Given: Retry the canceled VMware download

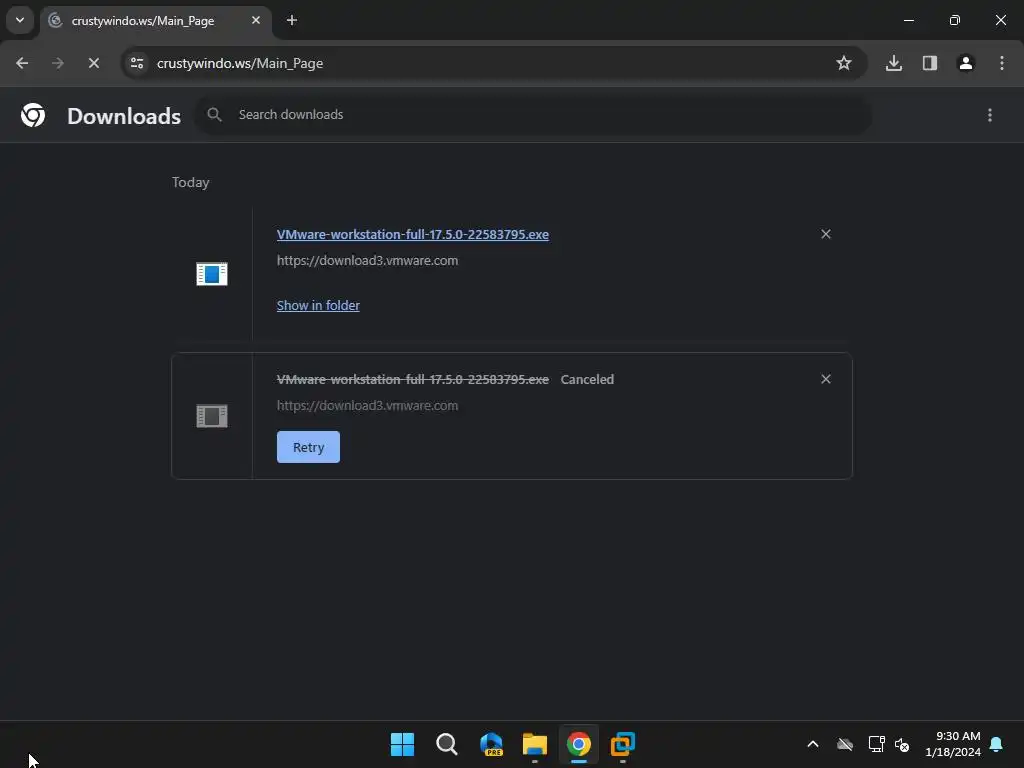Looking at the screenshot, I should pyautogui.click(x=308, y=447).
